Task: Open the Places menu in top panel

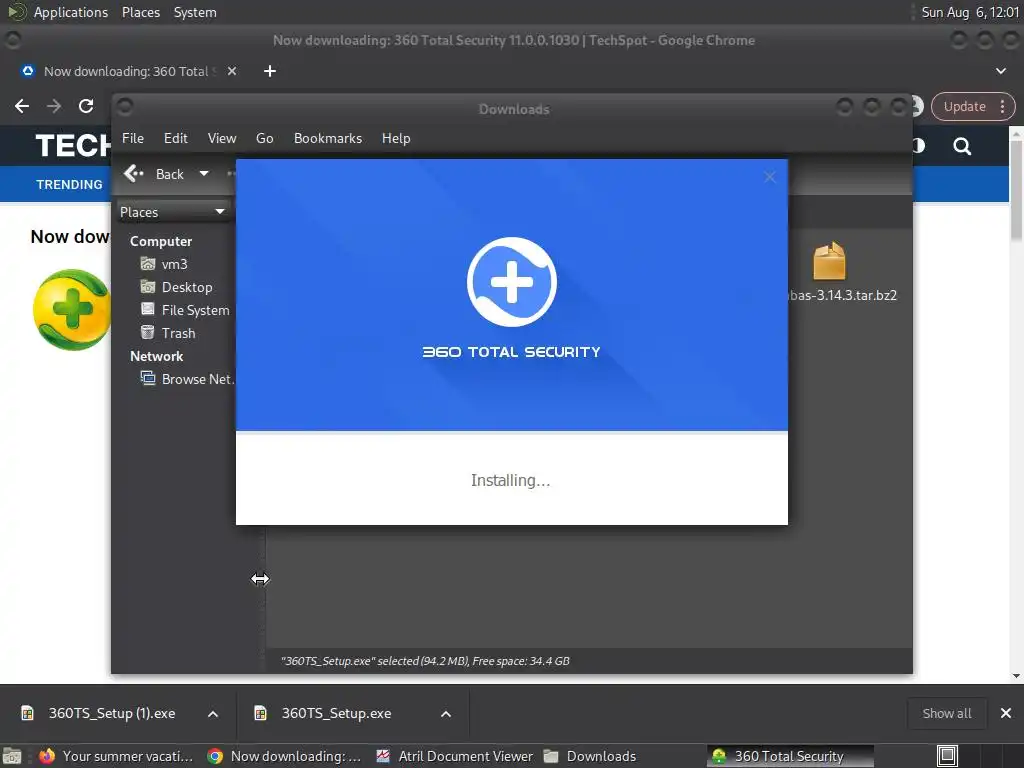Action: pyautogui.click(x=140, y=12)
